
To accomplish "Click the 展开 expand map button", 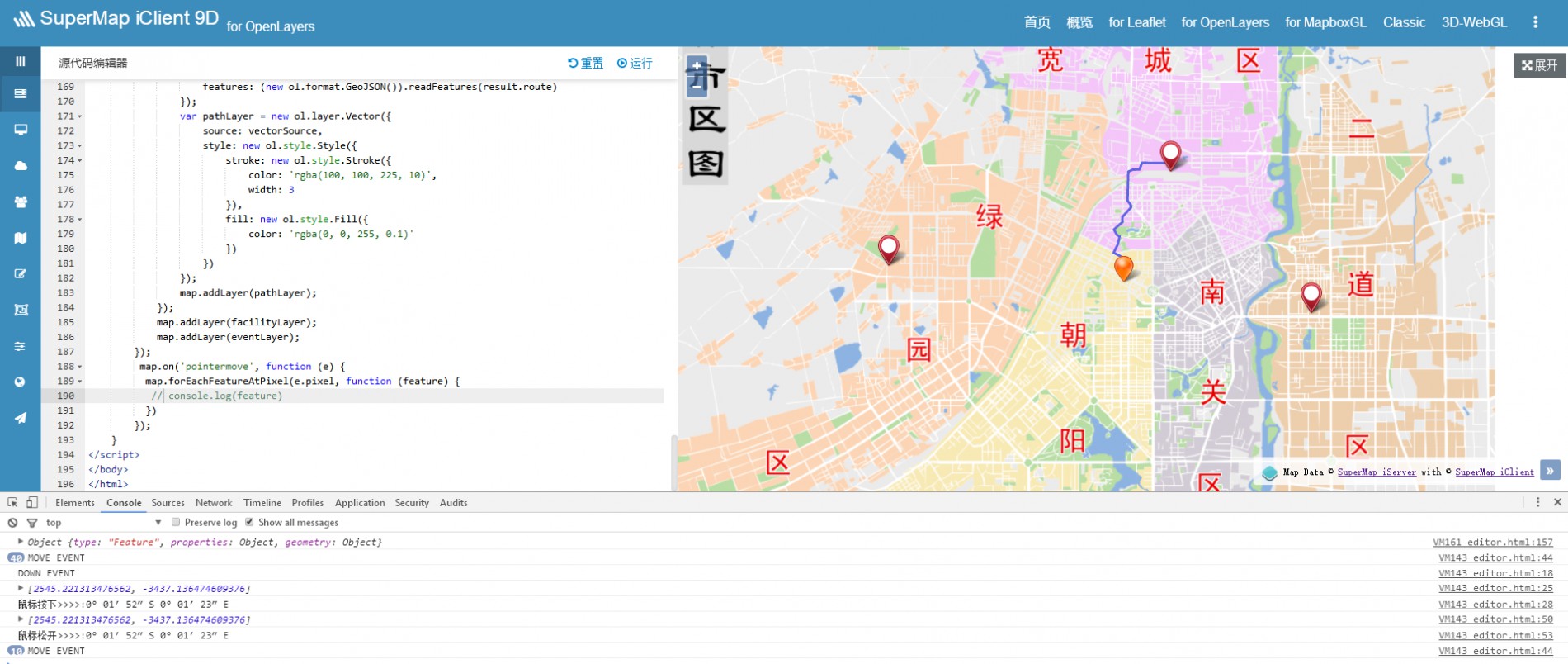I will pyautogui.click(x=1539, y=65).
